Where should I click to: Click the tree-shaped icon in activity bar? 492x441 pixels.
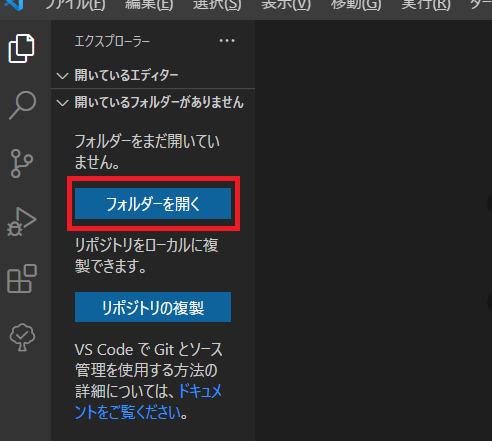pyautogui.click(x=22, y=337)
